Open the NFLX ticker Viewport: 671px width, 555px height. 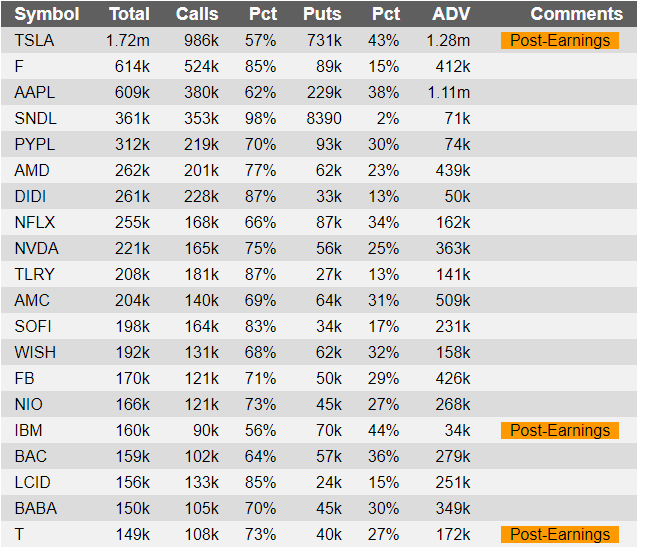pyautogui.click(x=35, y=223)
